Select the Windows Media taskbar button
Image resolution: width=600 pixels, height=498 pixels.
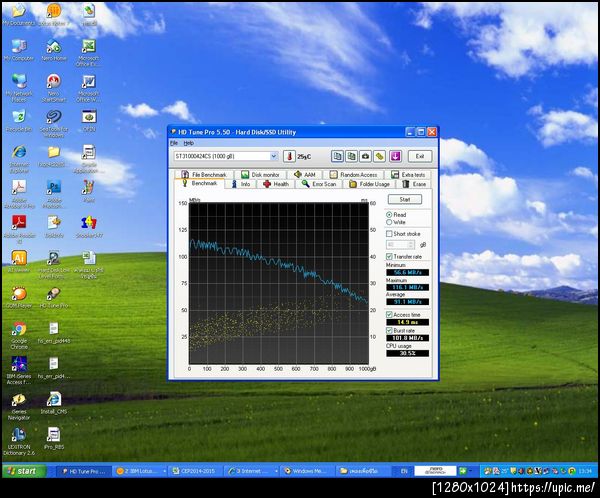[307, 471]
